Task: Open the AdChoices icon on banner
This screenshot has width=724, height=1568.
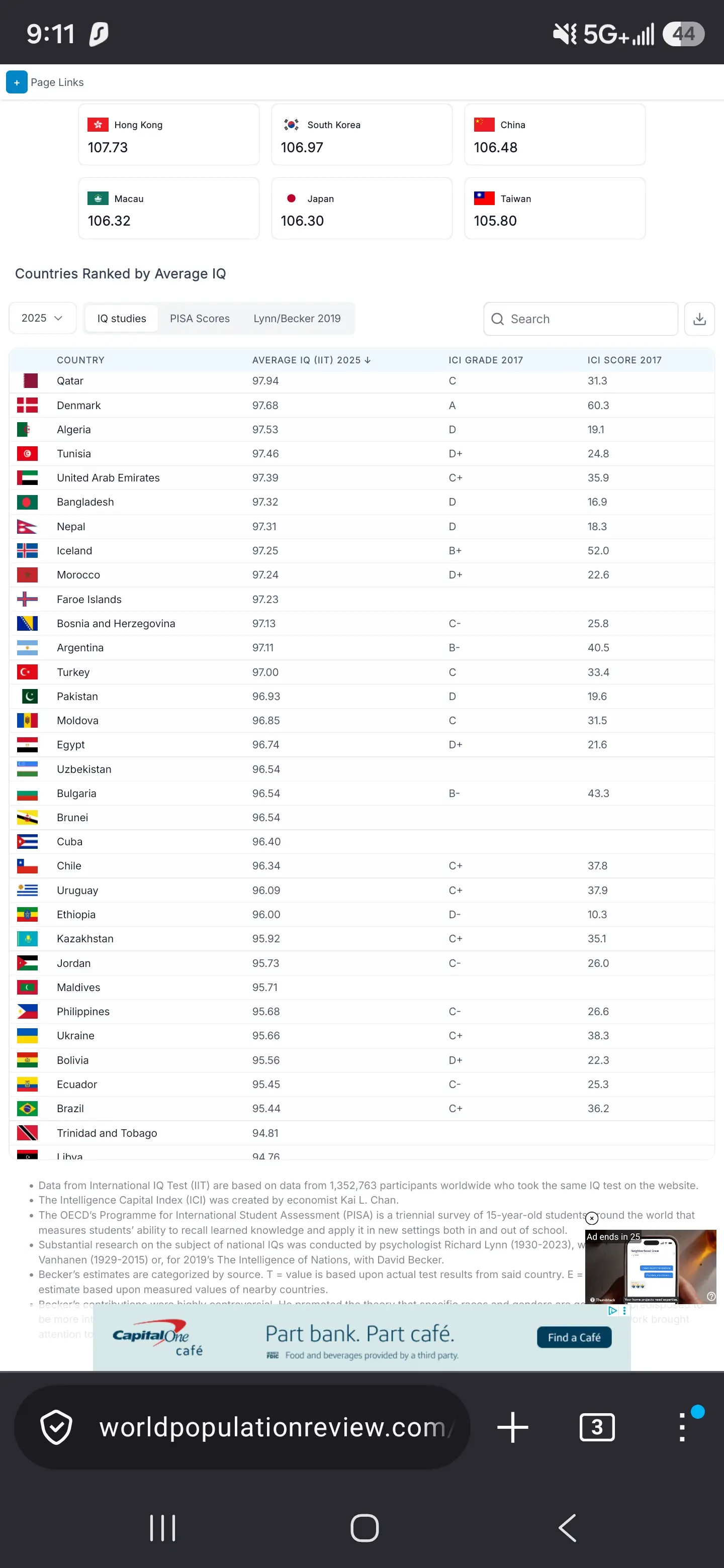Action: pyautogui.click(x=612, y=1311)
